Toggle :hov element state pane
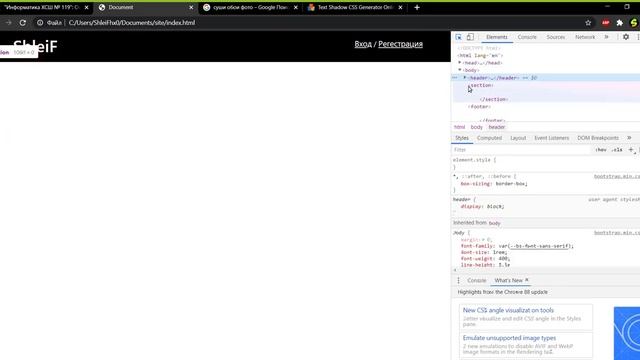Screen dimensions: 640x360 coord(600,150)
